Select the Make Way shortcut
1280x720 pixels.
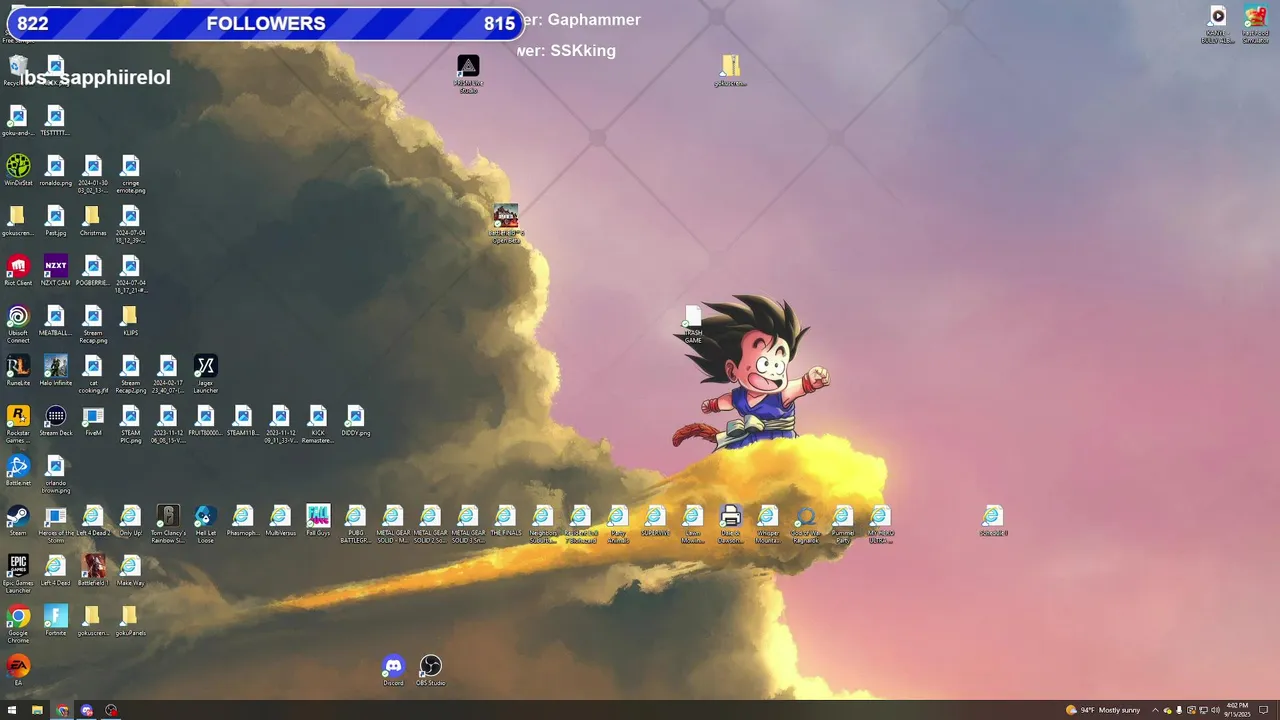click(130, 571)
